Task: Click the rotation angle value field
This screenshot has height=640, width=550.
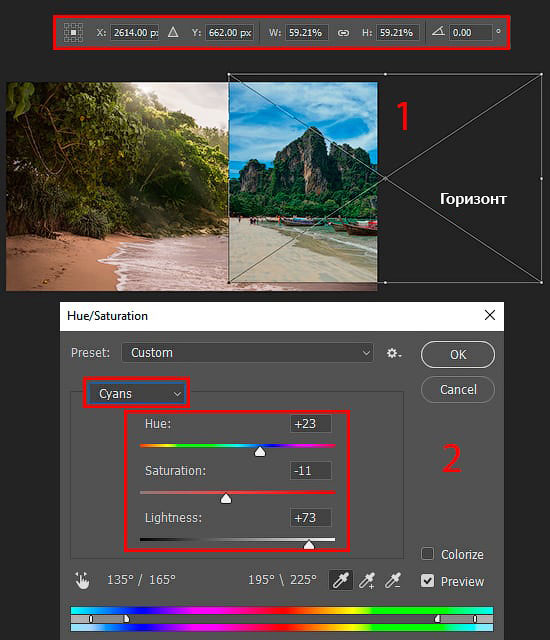Action: [470, 33]
